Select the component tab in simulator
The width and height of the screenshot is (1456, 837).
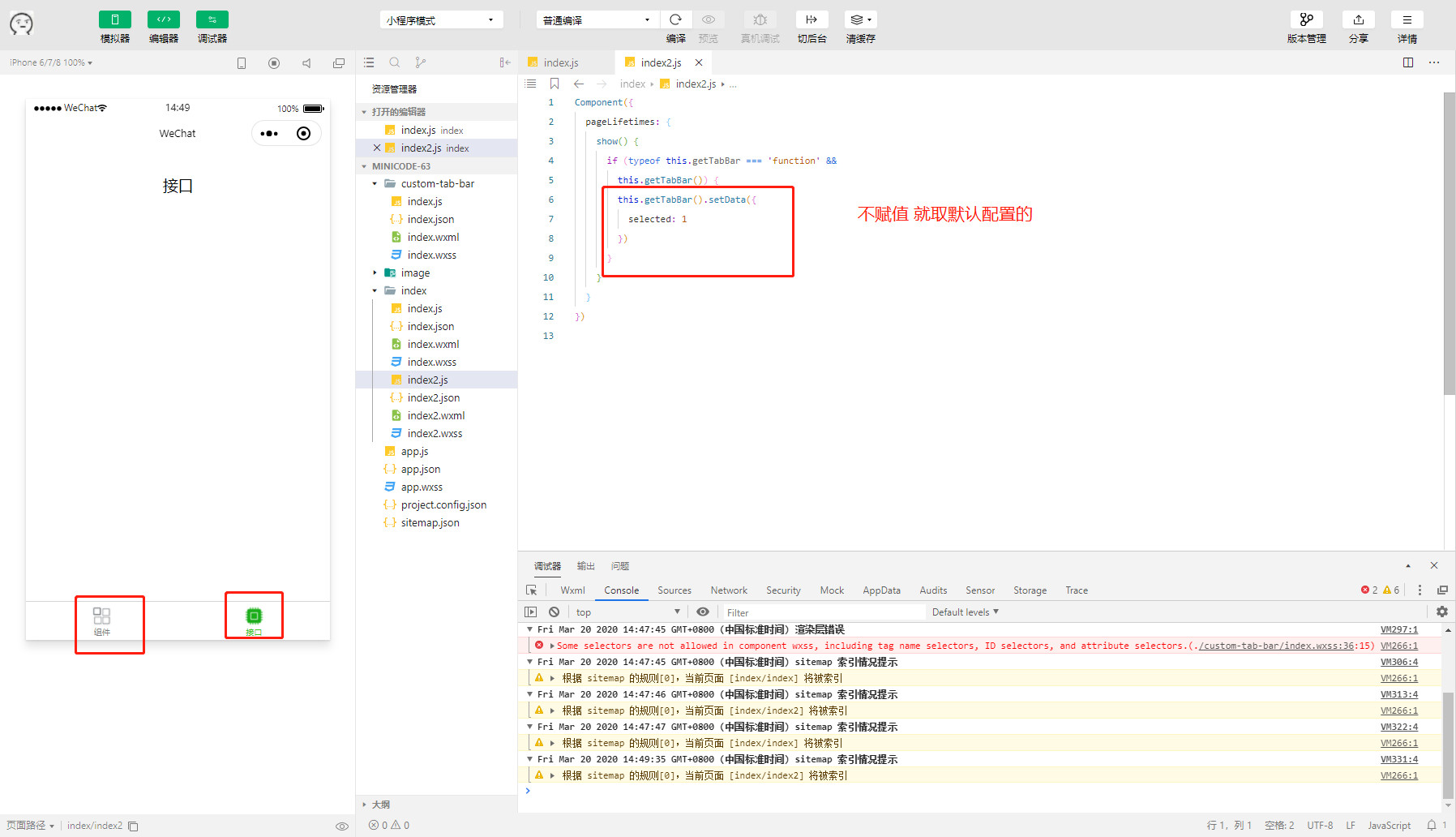click(101, 621)
